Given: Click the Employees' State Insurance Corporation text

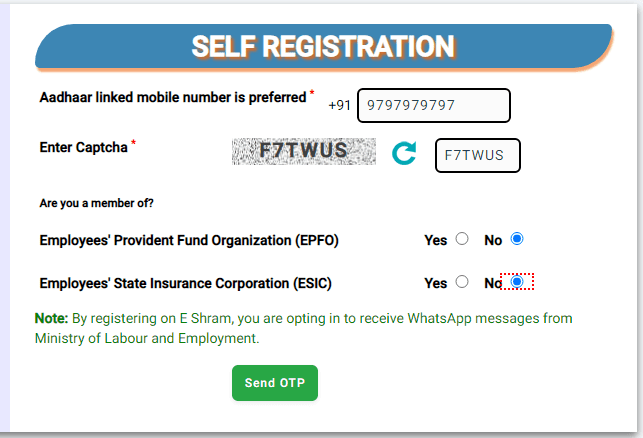Looking at the screenshot, I should click(185, 283).
